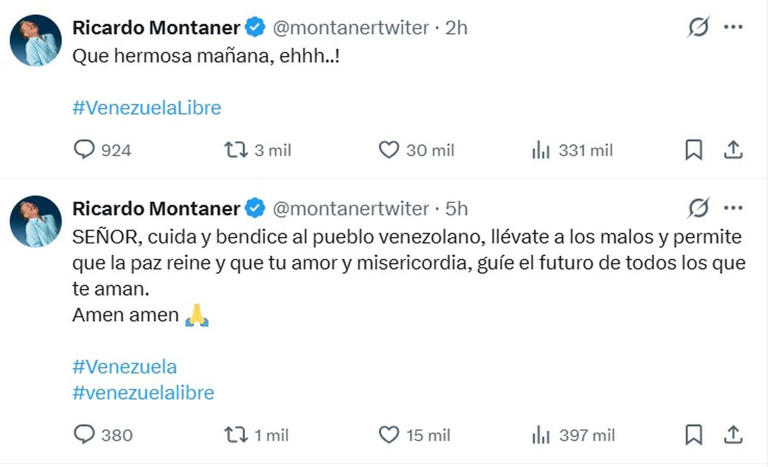Repost the "Que hermosa mañana" tweet
768x467 pixels.
point(235,150)
